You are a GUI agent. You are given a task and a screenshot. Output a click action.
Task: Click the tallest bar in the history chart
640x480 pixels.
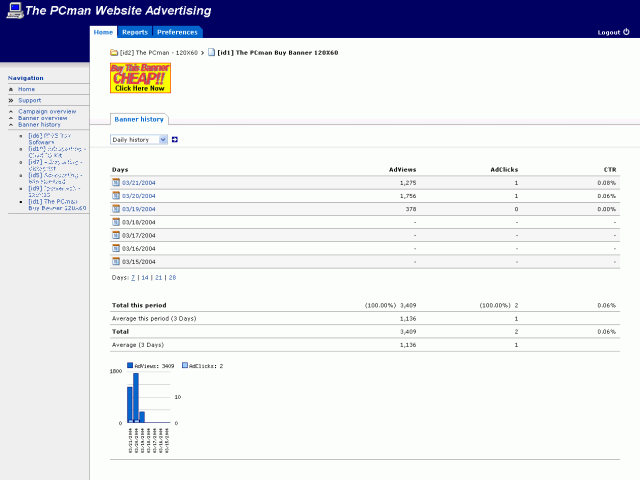[x=136, y=398]
